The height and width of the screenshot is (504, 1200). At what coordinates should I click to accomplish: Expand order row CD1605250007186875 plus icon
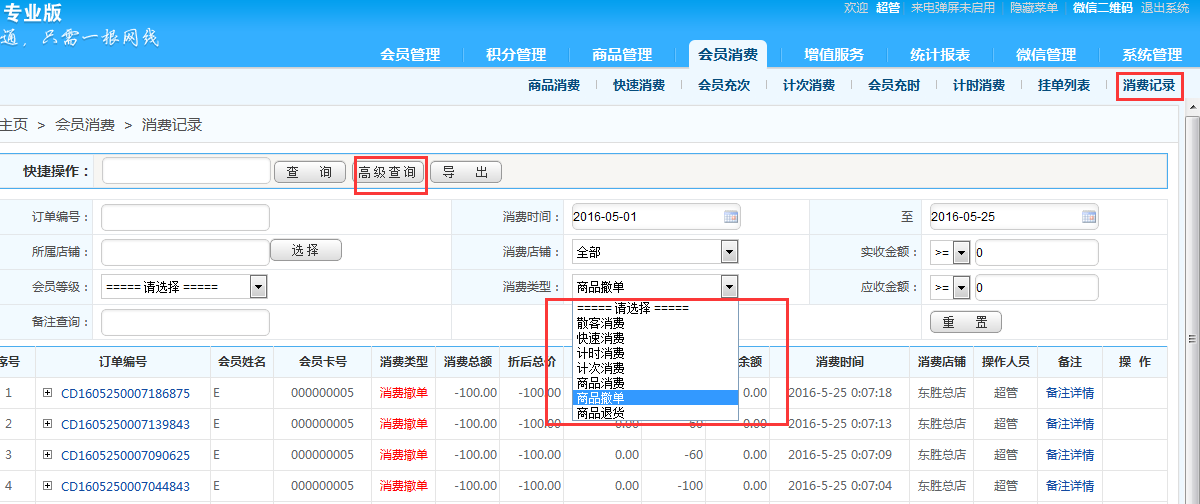(47, 393)
